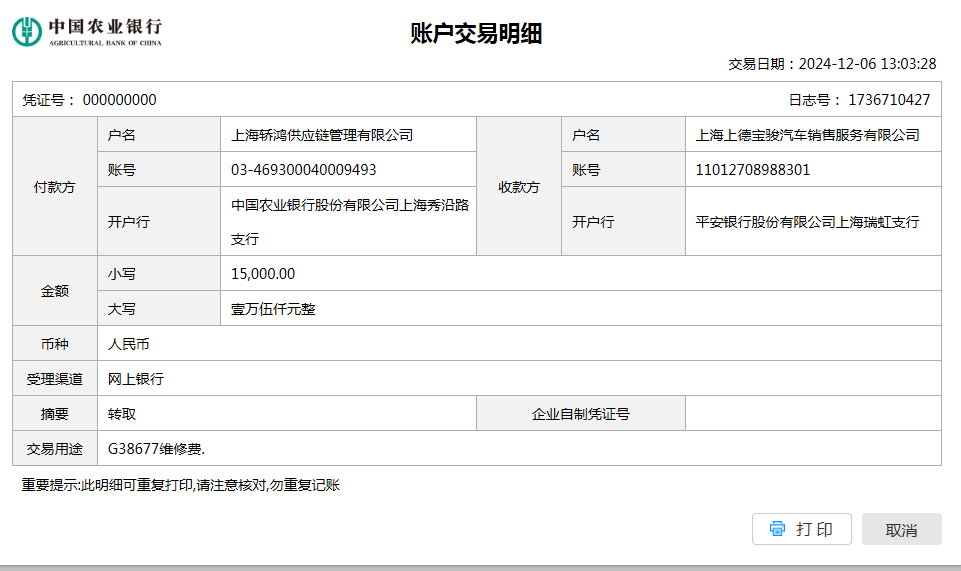Screen dimensions: 961x571
Task: Select the amount value 15,000.00
Action: [x=263, y=274]
